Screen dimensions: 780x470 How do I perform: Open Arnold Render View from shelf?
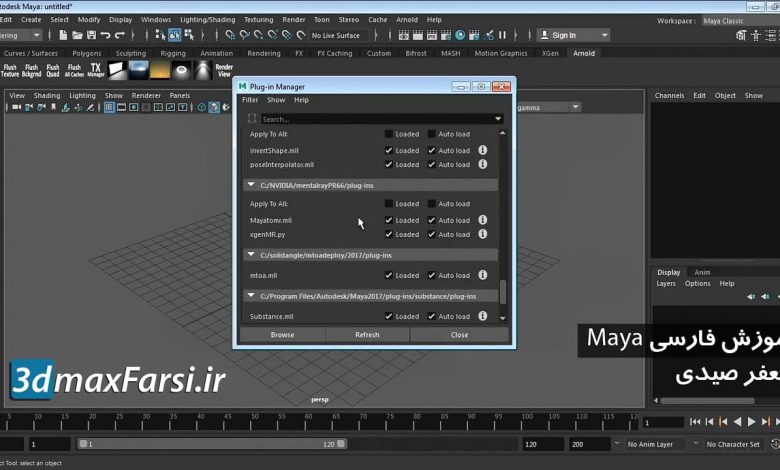[x=224, y=71]
